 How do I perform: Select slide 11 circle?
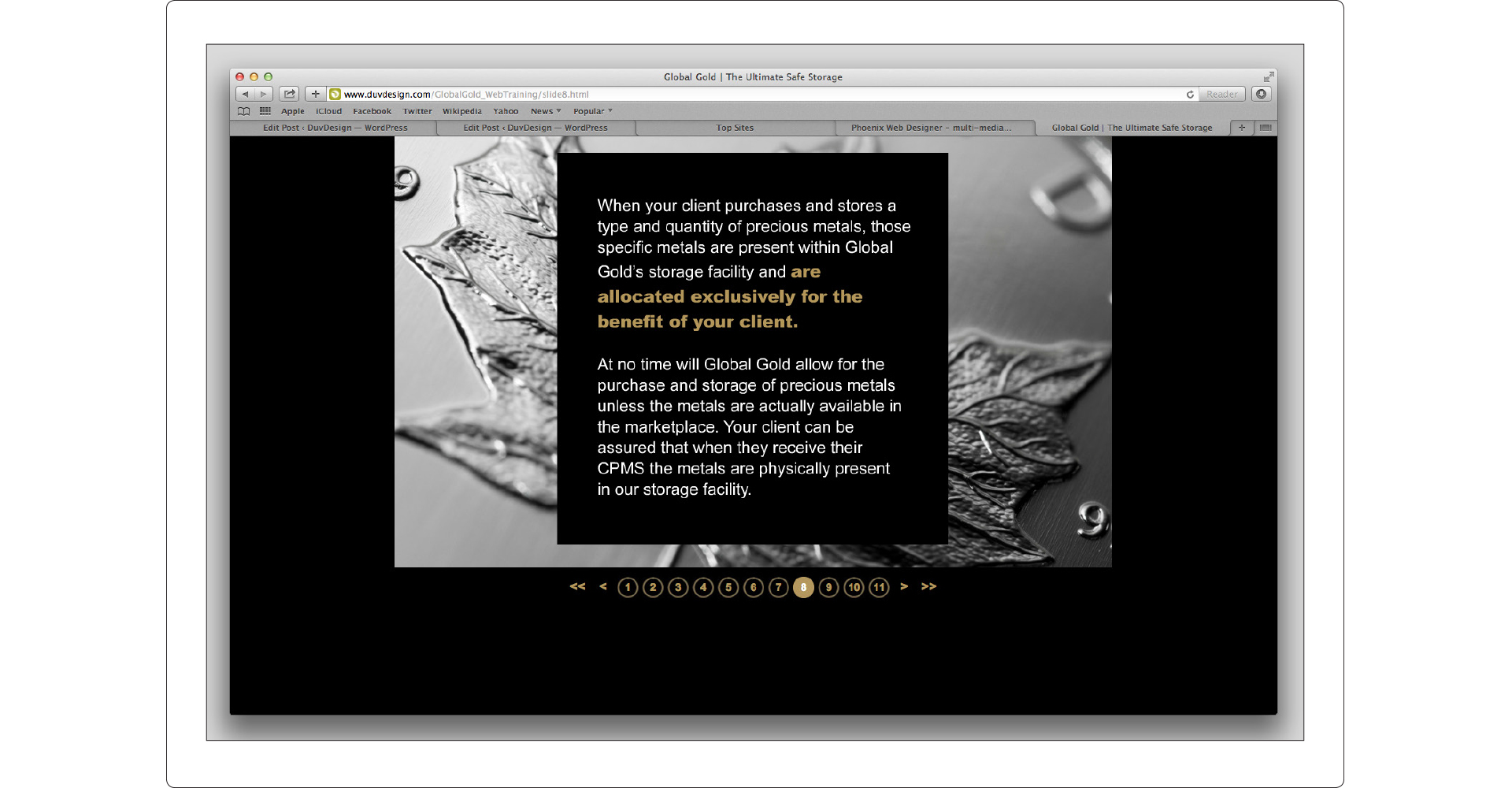879,588
